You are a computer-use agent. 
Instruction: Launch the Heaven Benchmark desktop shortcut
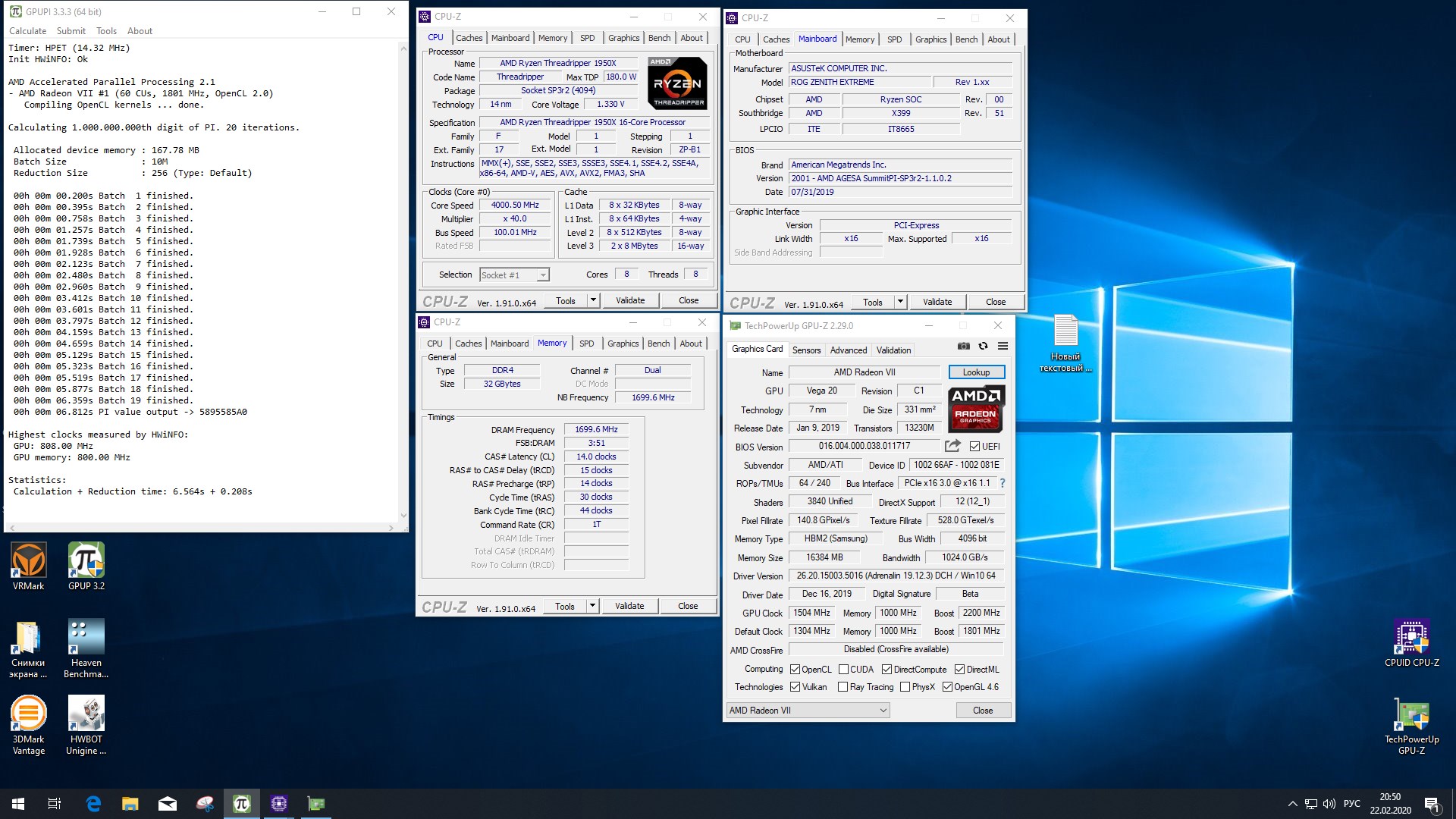tap(86, 648)
